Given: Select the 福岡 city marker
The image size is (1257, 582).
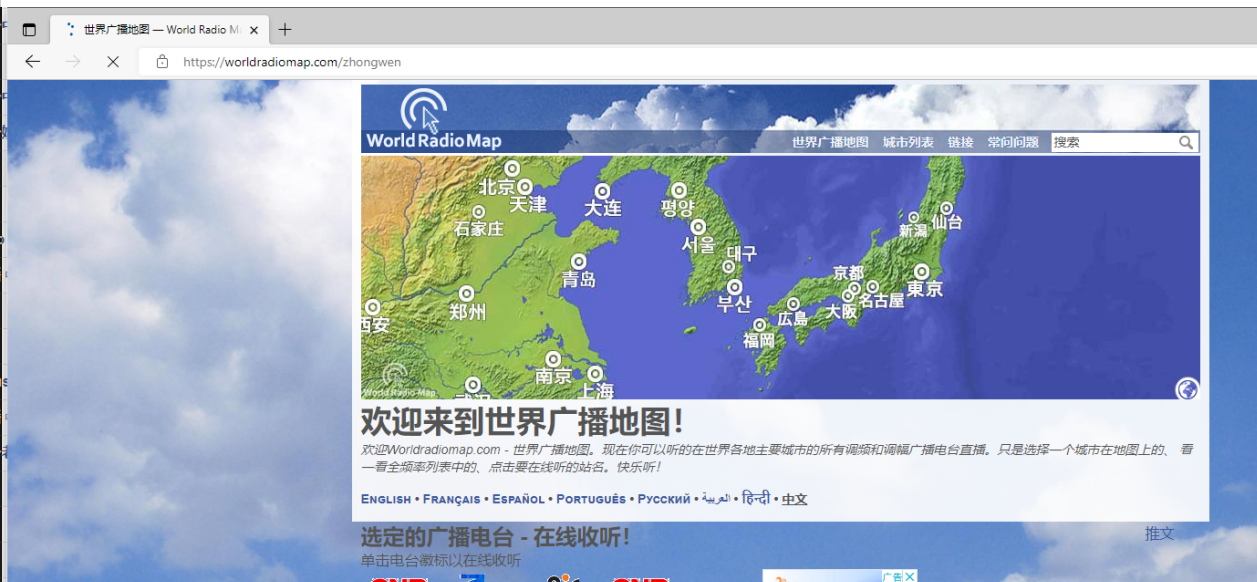Looking at the screenshot, I should [x=760, y=325].
